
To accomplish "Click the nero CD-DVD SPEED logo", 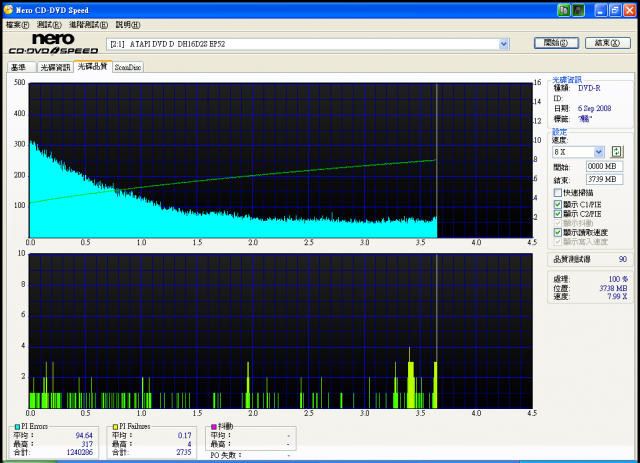I will point(53,44).
